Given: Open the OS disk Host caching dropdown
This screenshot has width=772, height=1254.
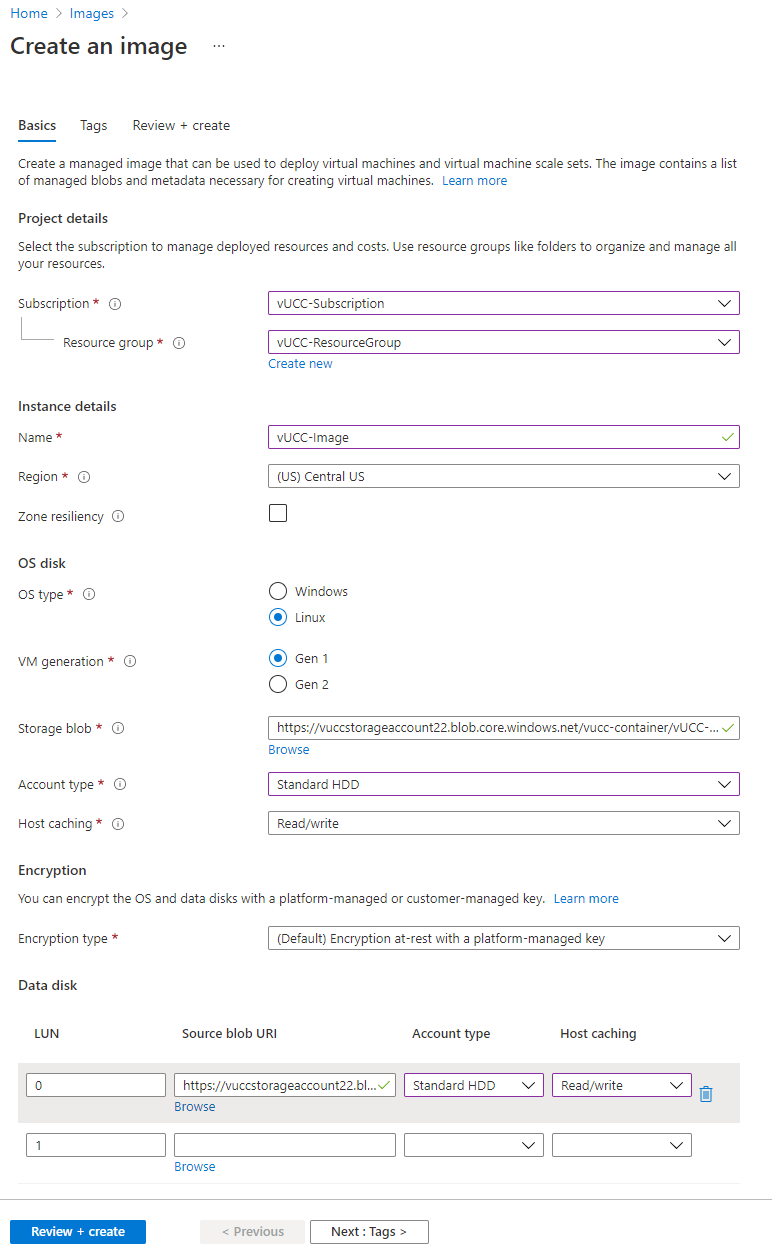Looking at the screenshot, I should (503, 824).
